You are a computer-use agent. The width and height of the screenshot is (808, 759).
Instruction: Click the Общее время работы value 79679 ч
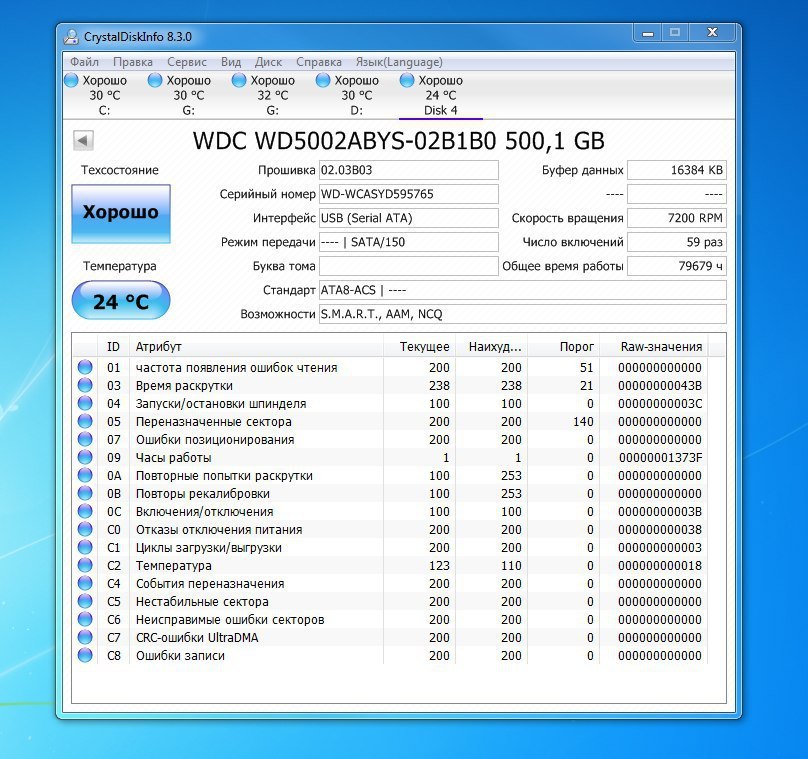(677, 266)
